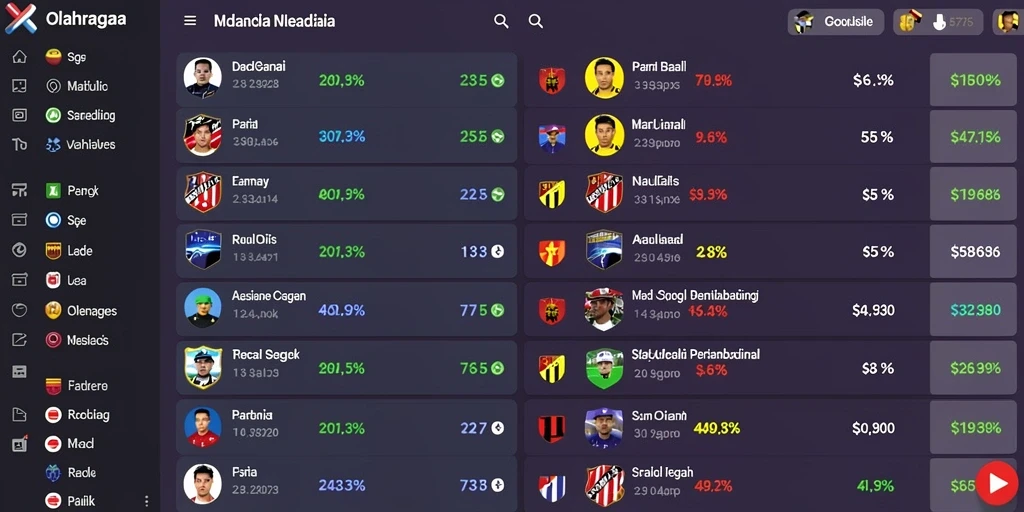Click the Lade shield icon in sidebar
Screen dimensions: 1024x512
pyautogui.click(x=54, y=251)
